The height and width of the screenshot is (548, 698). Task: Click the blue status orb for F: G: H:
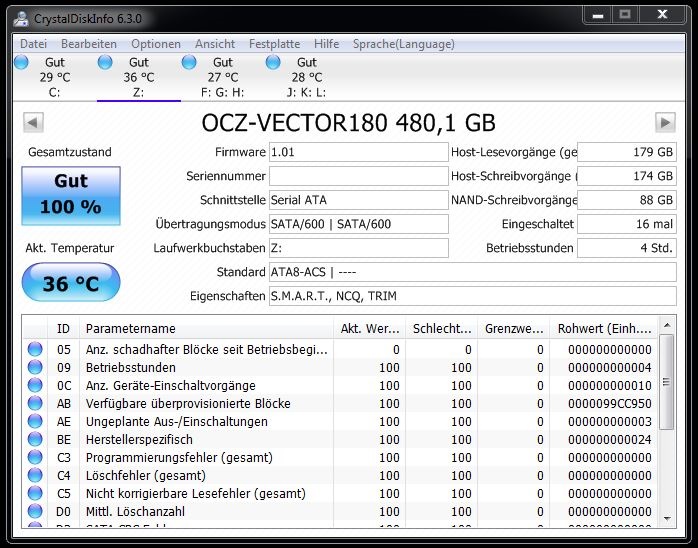[189, 62]
